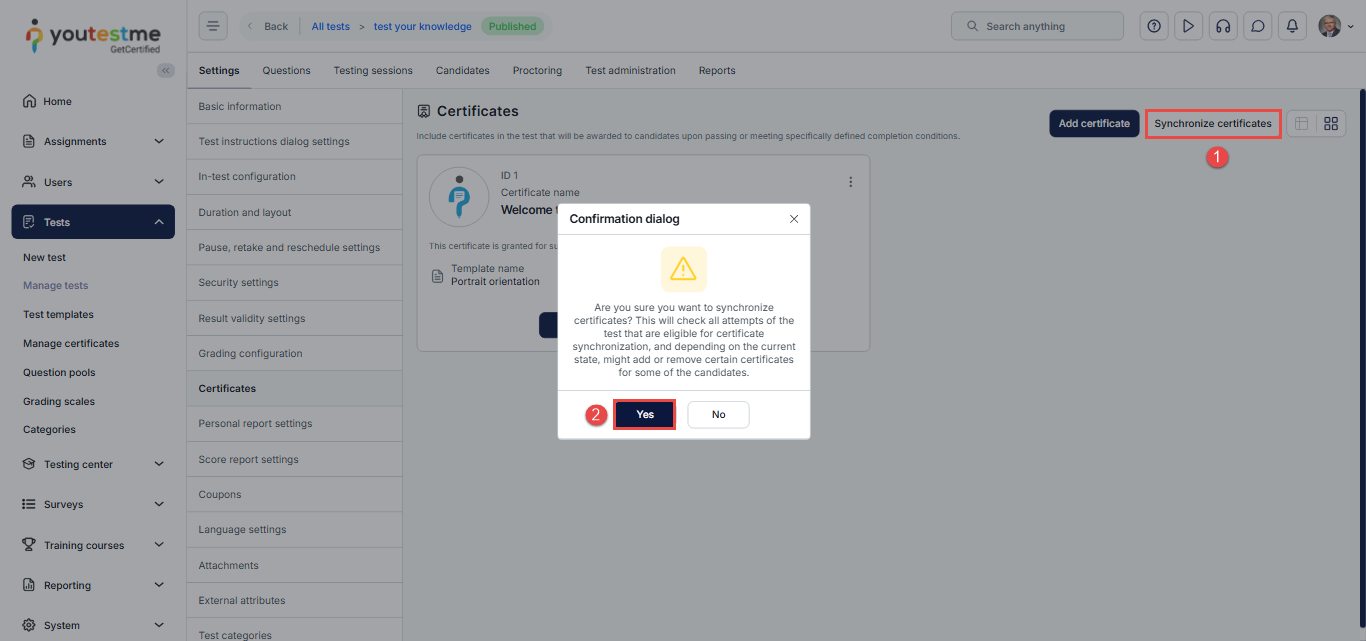Open certificate card three-dot menu
The height and width of the screenshot is (641, 1366).
pyautogui.click(x=851, y=182)
